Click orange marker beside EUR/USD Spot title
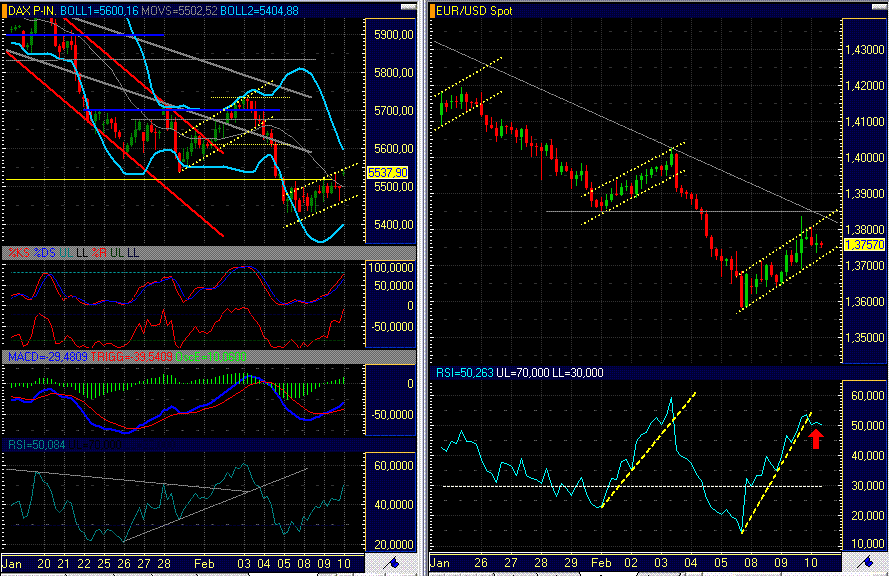 click(433, 11)
